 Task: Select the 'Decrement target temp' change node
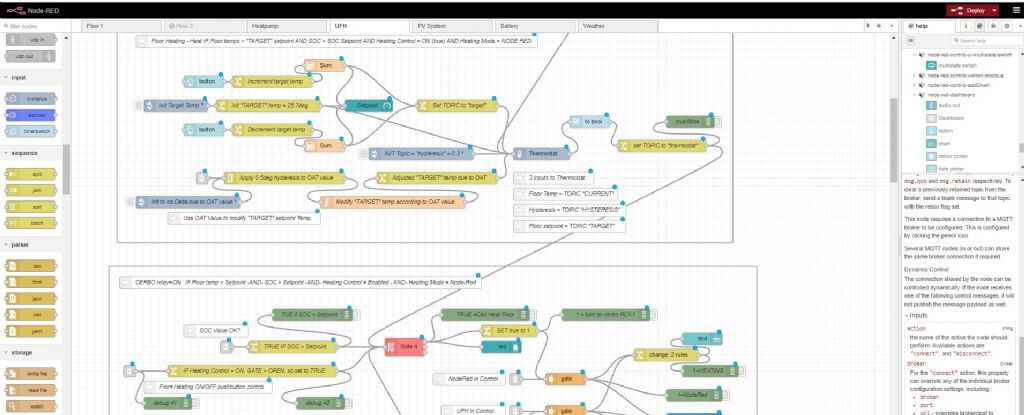coord(272,129)
